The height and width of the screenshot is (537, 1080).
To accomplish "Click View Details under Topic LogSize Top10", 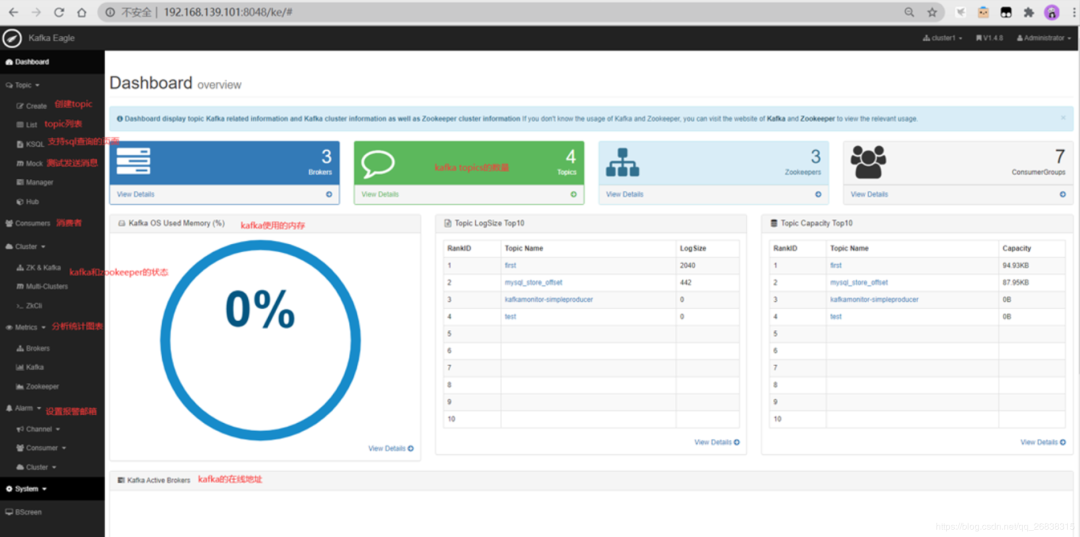I will click(x=717, y=442).
